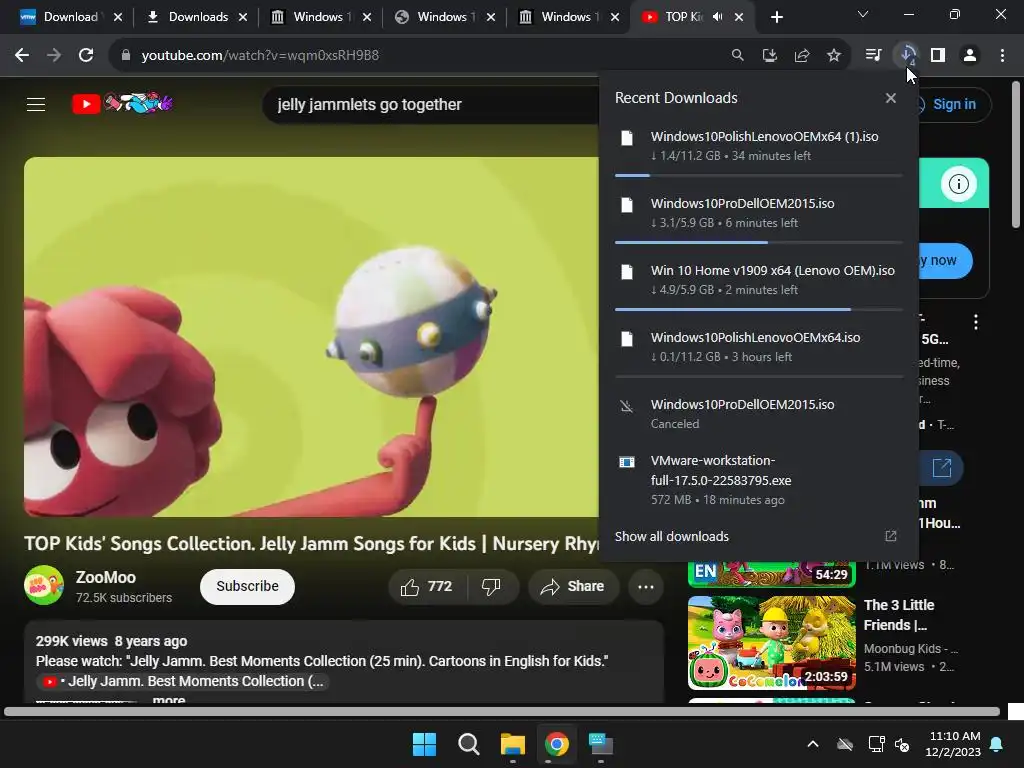Switch to the Windows tab with globe icon
Screen dimensions: 1024x768
[x=444, y=17]
